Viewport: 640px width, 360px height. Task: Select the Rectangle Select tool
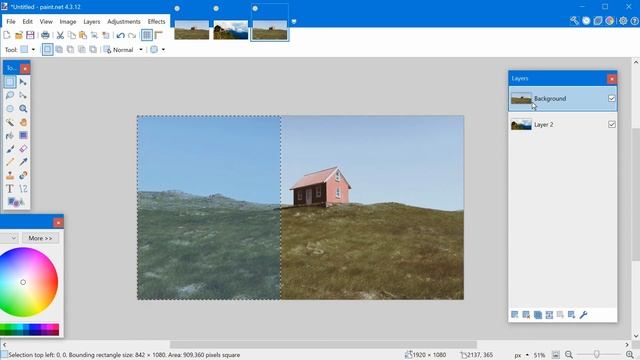pos(10,82)
